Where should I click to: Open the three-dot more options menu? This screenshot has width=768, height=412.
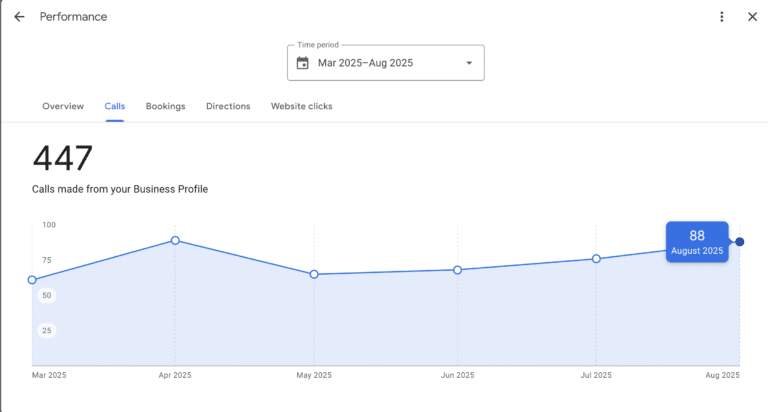722,17
